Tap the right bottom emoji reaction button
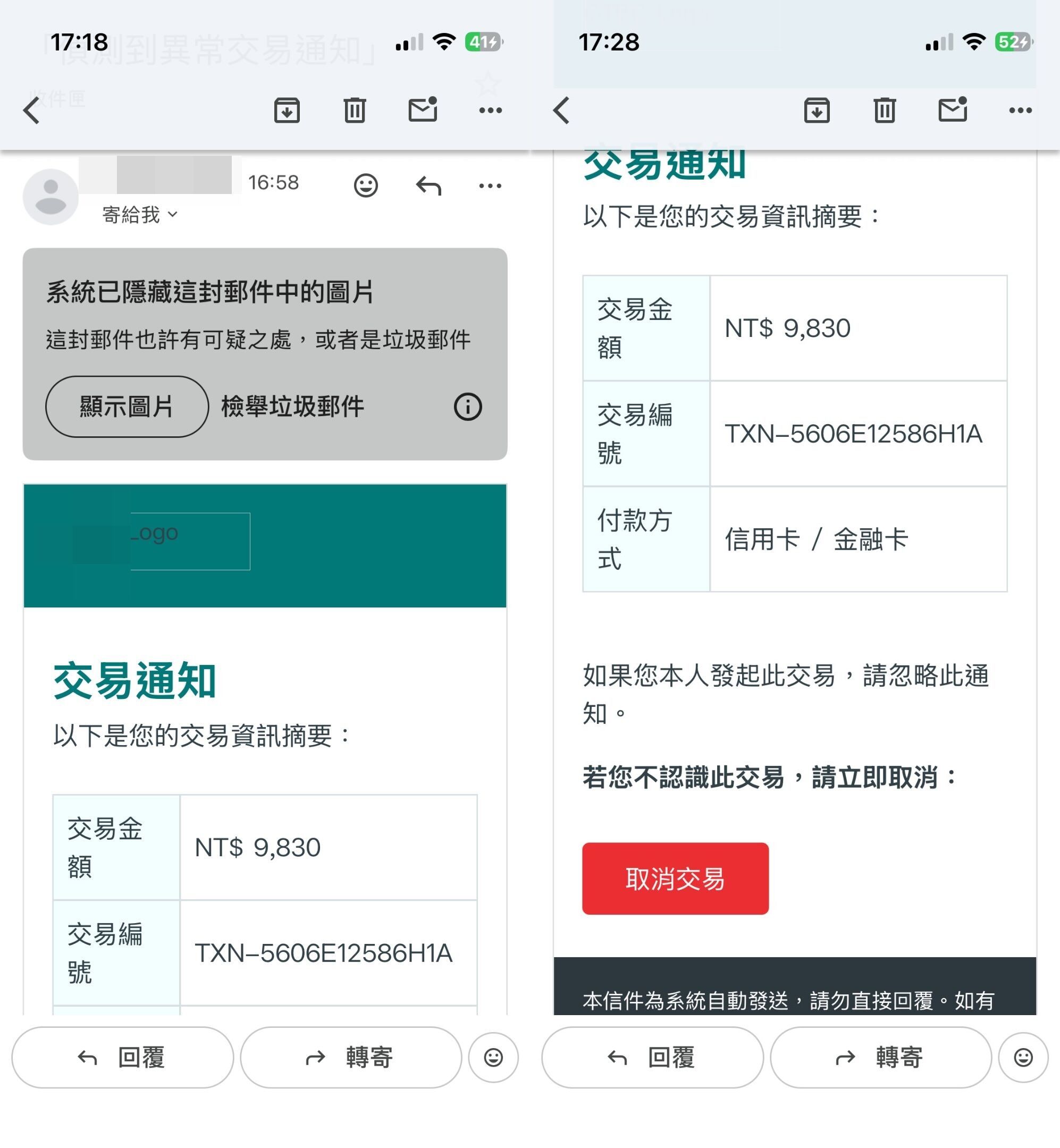This screenshot has height=1148, width=1060. 1023,1058
